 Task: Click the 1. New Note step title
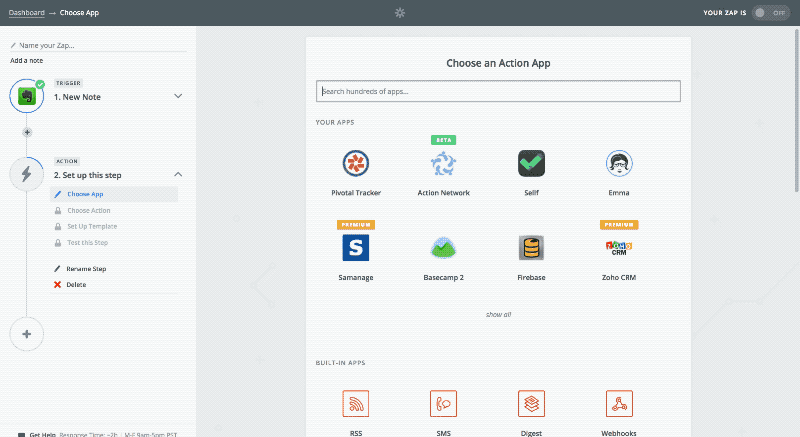pos(77,97)
